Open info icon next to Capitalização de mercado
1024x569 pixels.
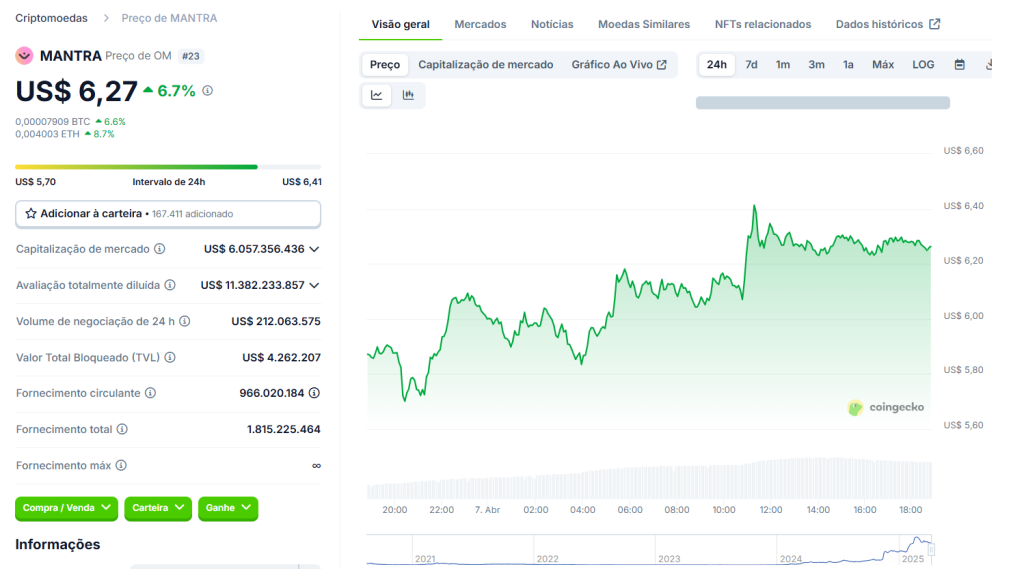159,249
